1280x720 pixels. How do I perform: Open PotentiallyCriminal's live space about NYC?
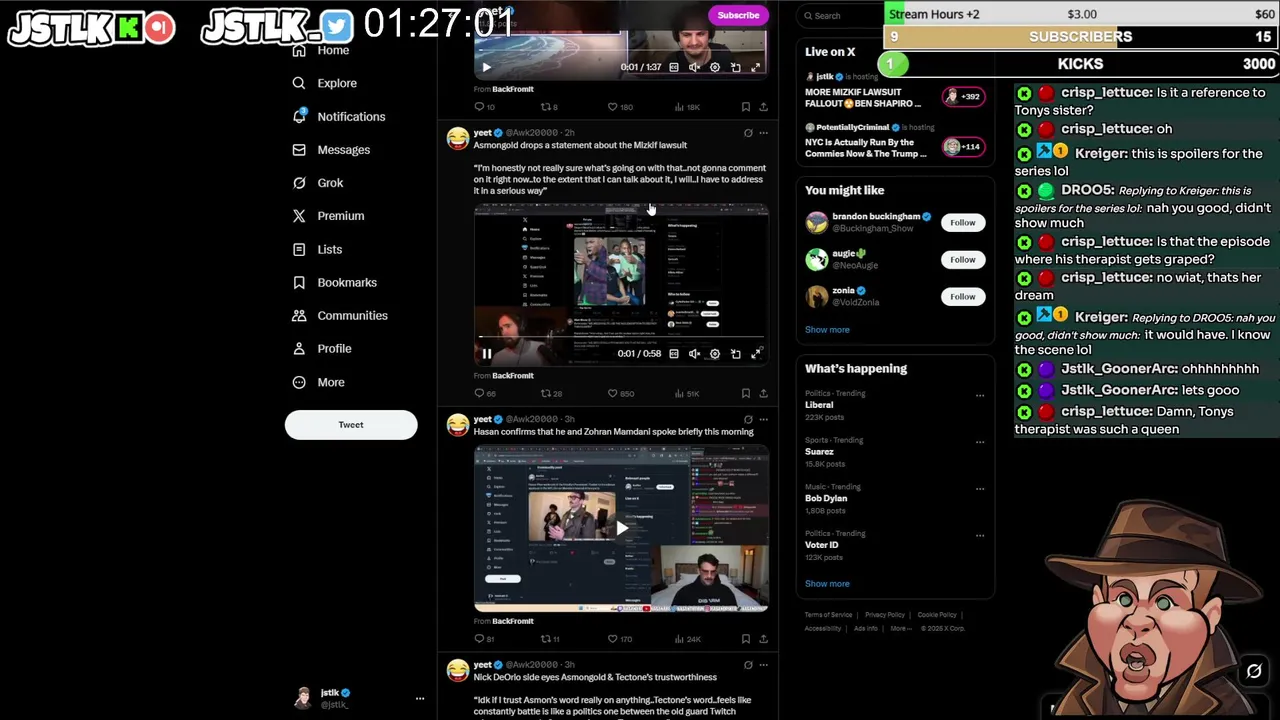pyautogui.click(x=895, y=141)
